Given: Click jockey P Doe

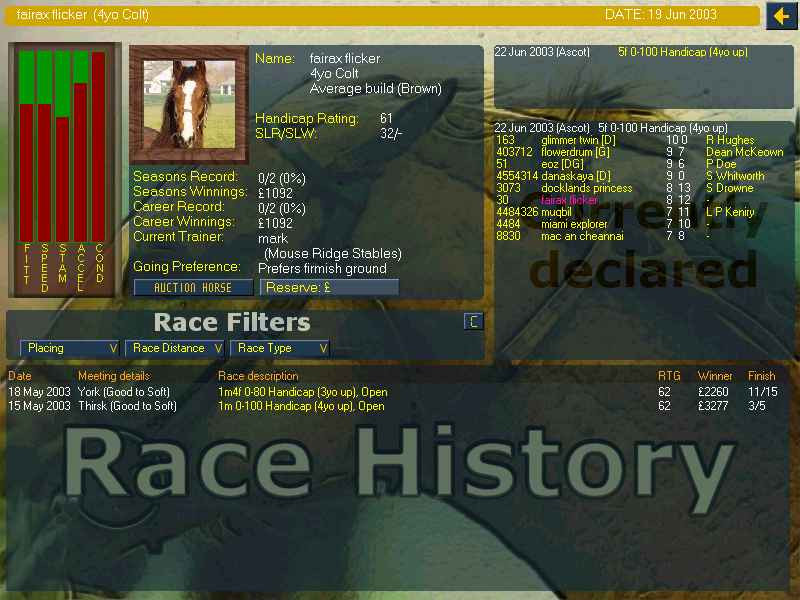Looking at the screenshot, I should (x=721, y=164).
